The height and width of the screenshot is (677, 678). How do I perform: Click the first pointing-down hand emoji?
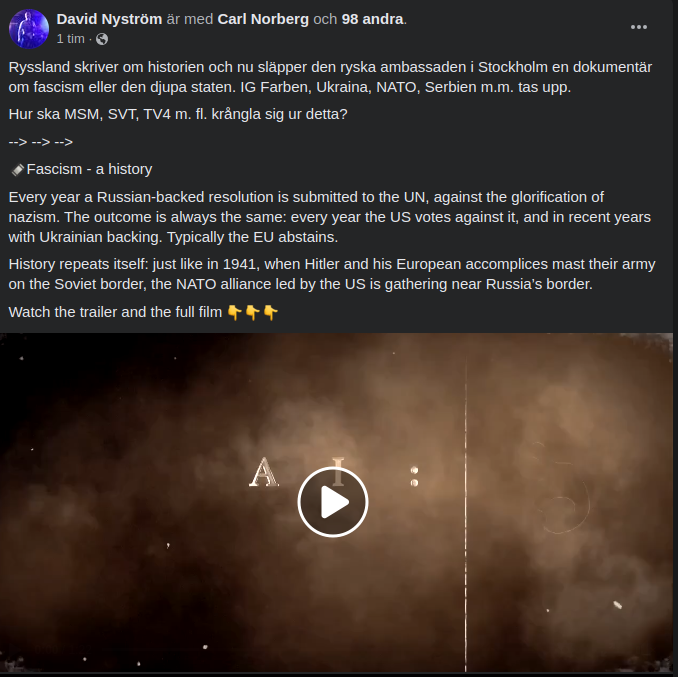234,312
